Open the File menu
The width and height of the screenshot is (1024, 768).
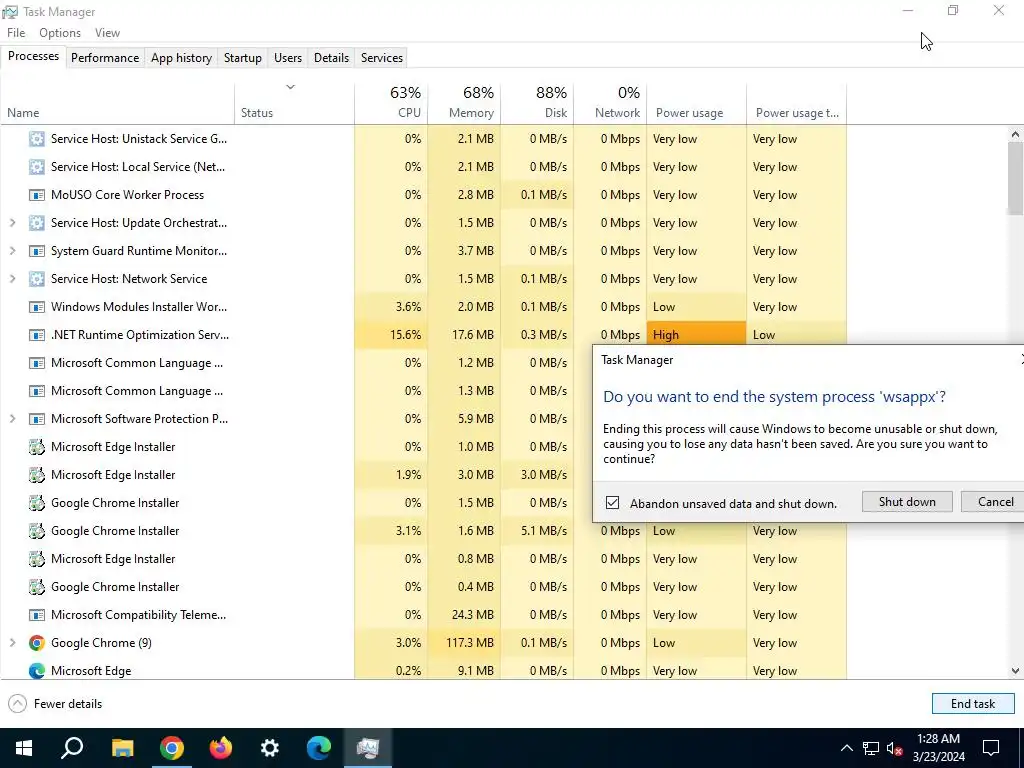tap(16, 33)
